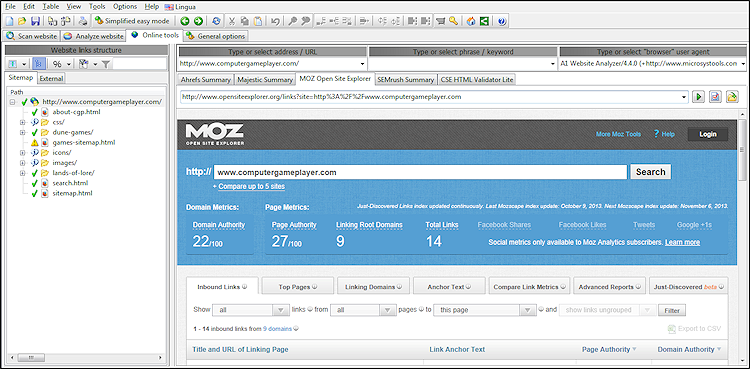Open the Linking Domains tab
Screen dimensions: 750x369
pyautogui.click(x=373, y=287)
